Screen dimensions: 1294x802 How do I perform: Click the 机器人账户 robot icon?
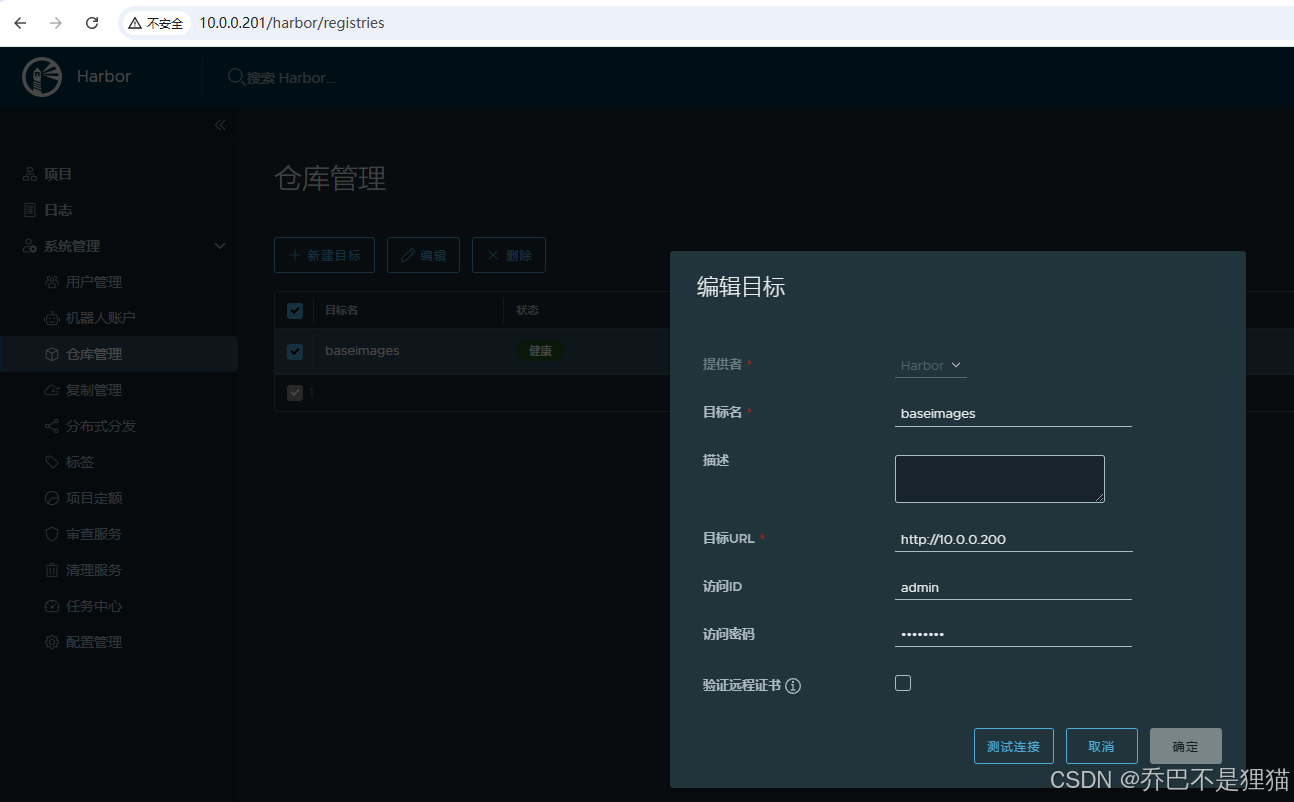pyautogui.click(x=52, y=318)
